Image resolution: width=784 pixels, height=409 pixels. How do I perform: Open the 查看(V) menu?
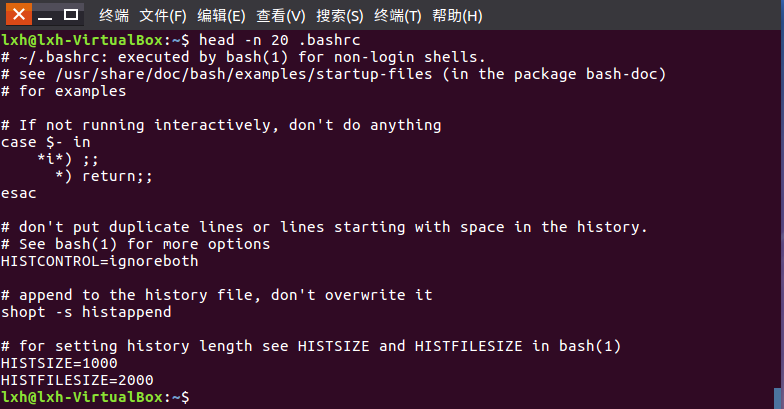pos(280,16)
